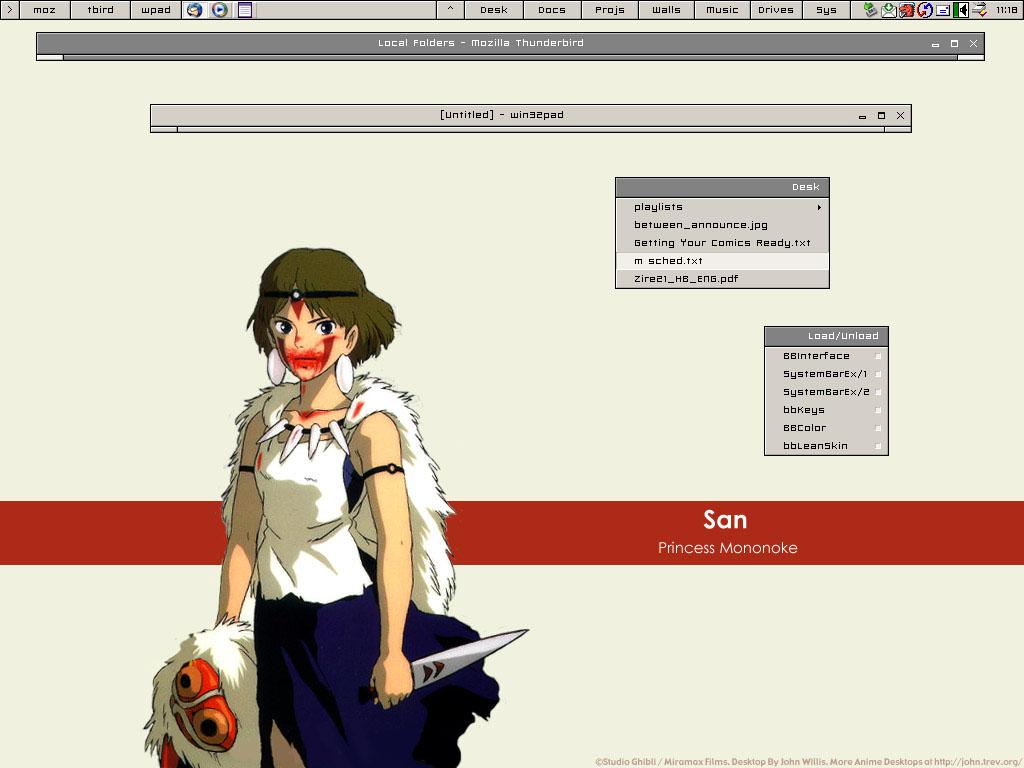The width and height of the screenshot is (1024, 768).
Task: Open the red and blue sync arrows tray icon
Action: [925, 10]
